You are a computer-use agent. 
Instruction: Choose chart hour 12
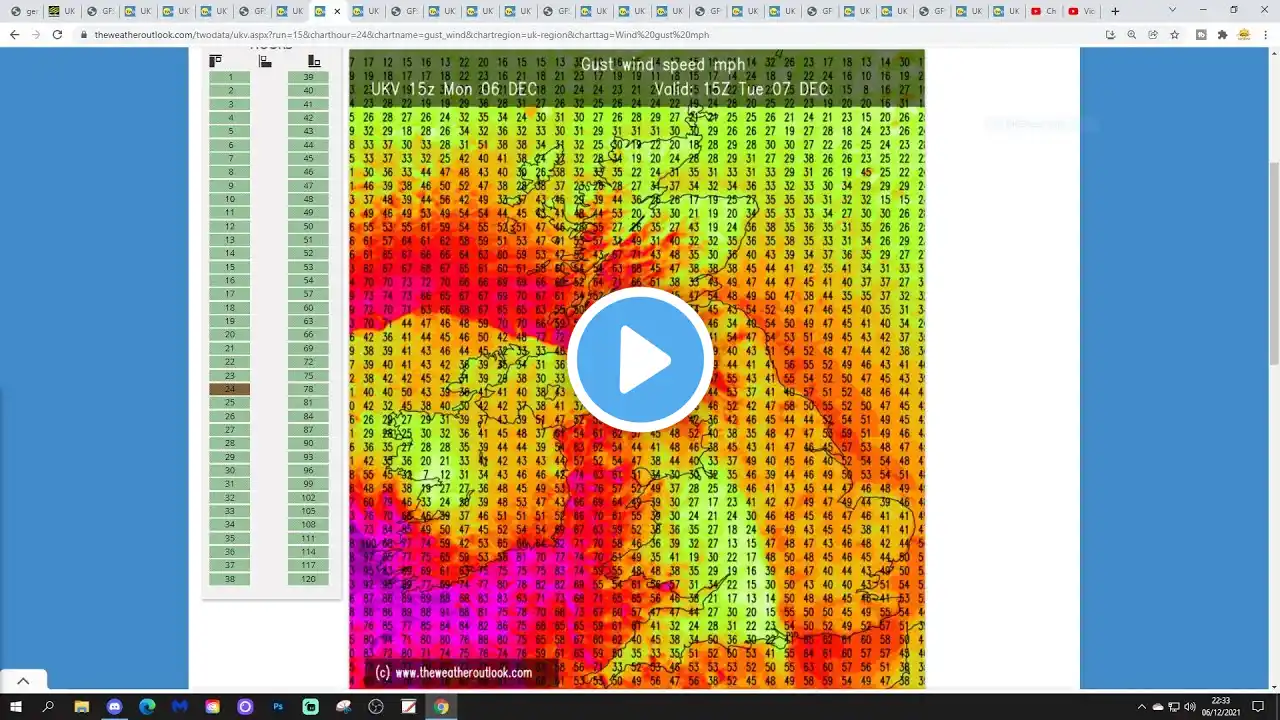click(230, 226)
